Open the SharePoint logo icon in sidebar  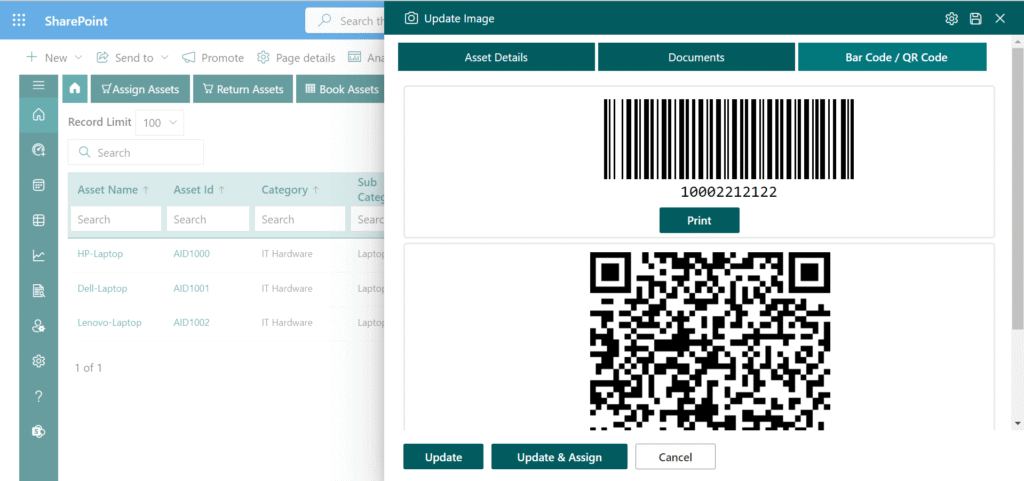(39, 431)
